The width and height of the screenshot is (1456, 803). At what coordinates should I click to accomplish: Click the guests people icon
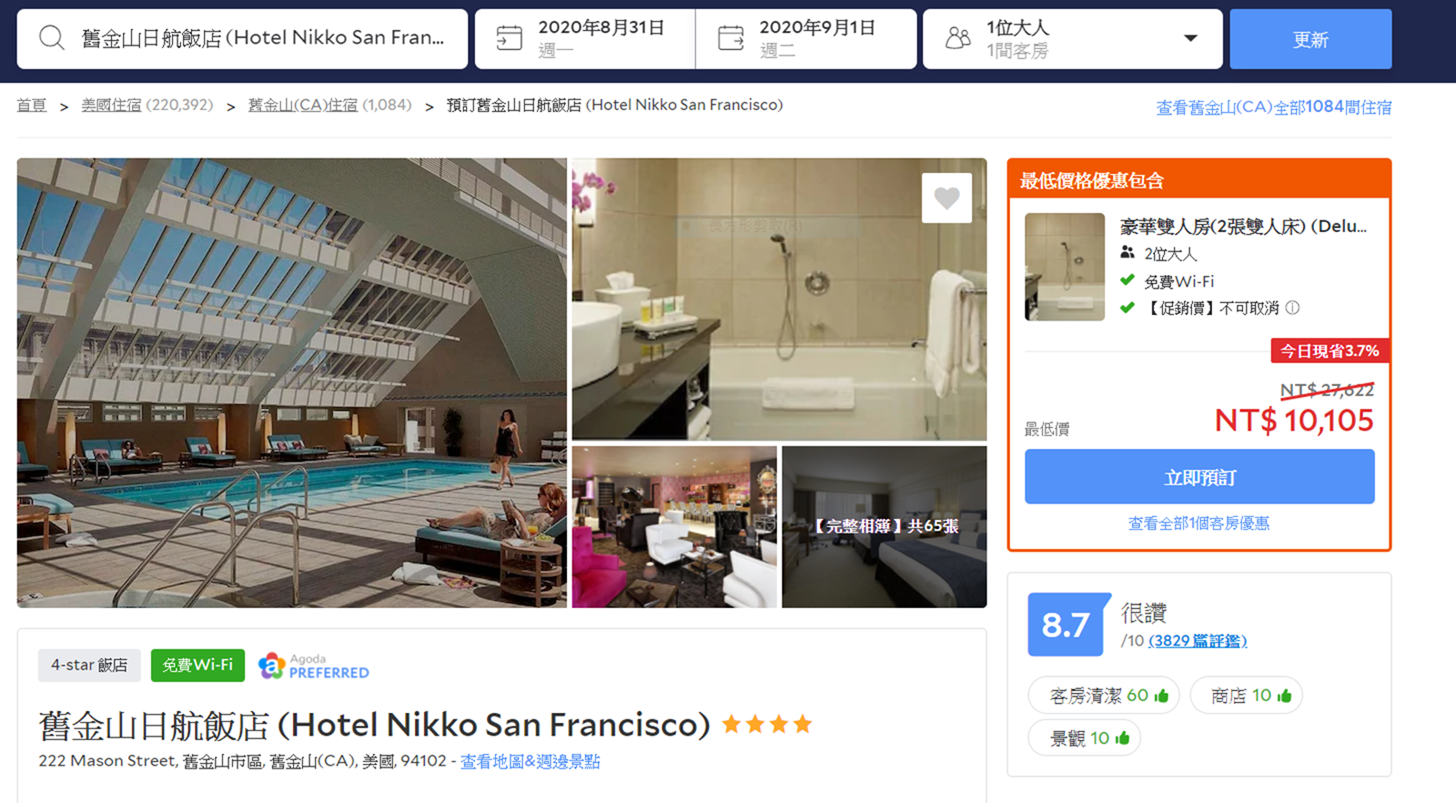958,39
